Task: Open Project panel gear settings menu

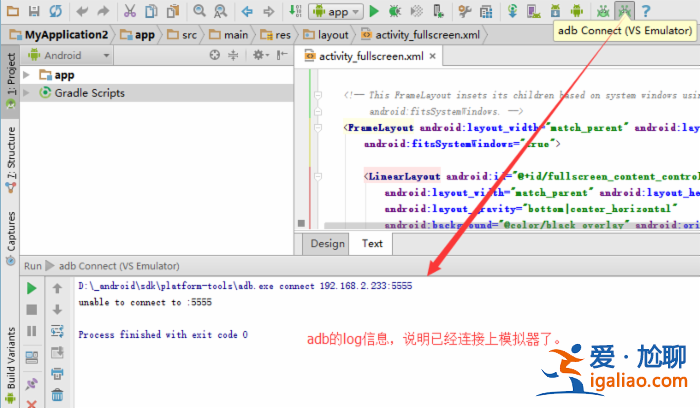Action: [x=261, y=55]
